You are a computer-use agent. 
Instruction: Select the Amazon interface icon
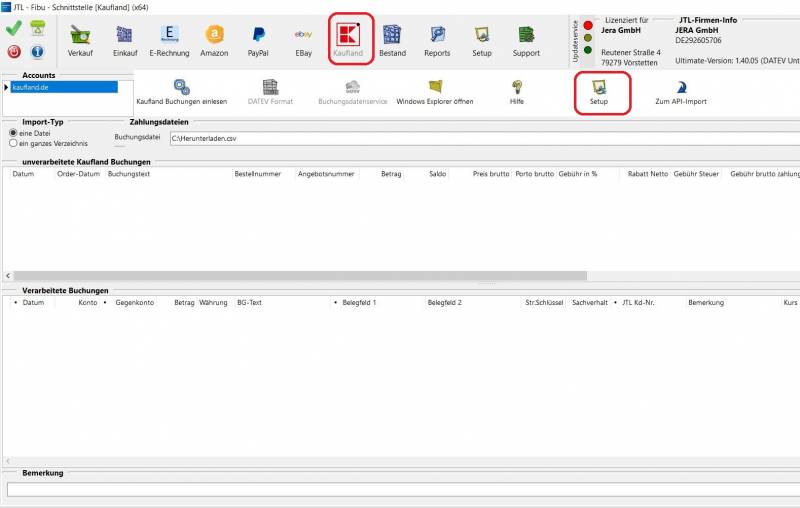214,39
